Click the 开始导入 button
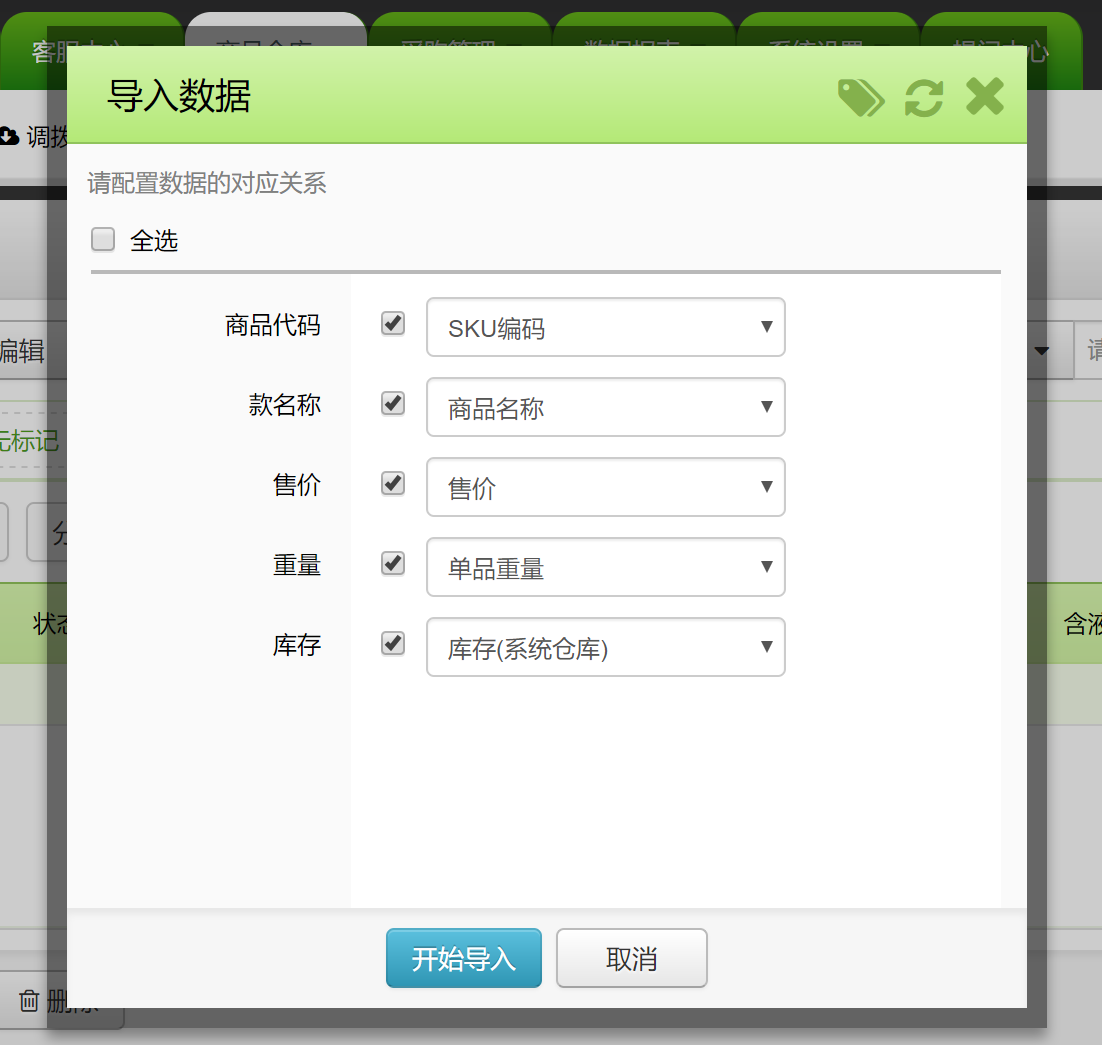This screenshot has height=1045, width=1102. tap(464, 959)
